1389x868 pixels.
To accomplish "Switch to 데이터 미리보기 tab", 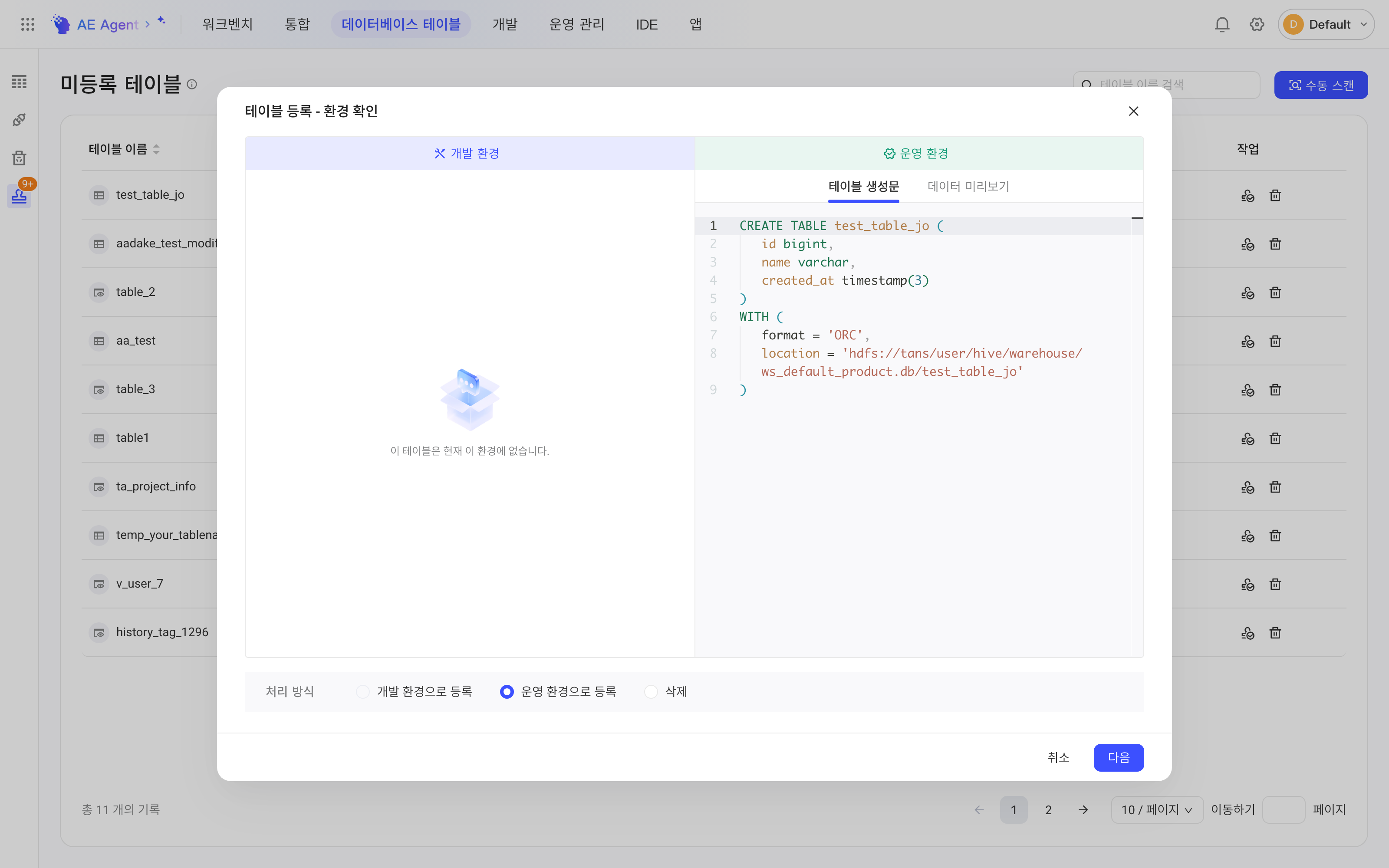I will point(968,186).
